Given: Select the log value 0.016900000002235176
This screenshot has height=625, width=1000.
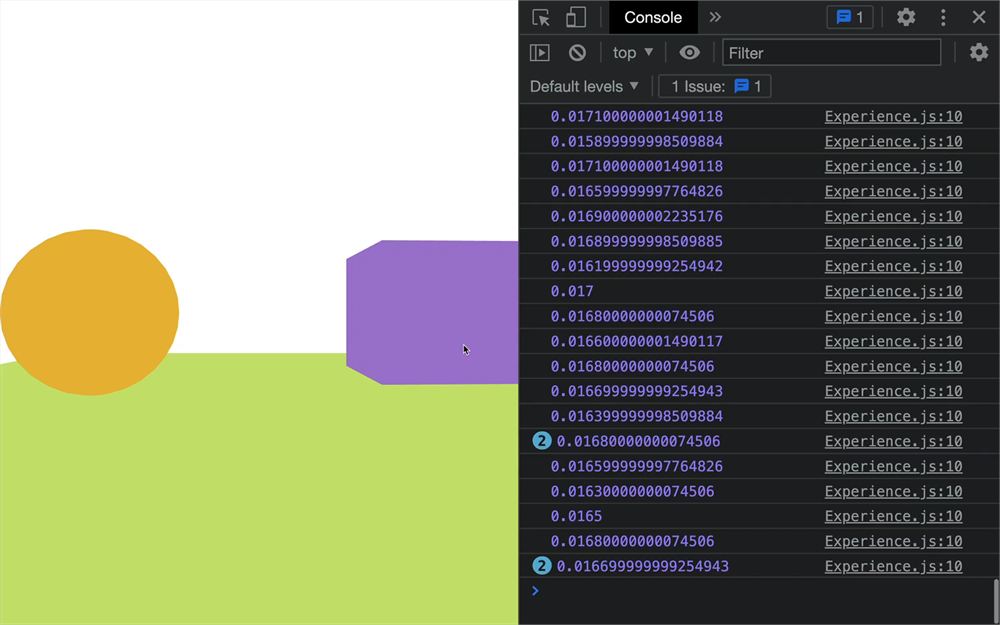Looking at the screenshot, I should click(x=636, y=216).
